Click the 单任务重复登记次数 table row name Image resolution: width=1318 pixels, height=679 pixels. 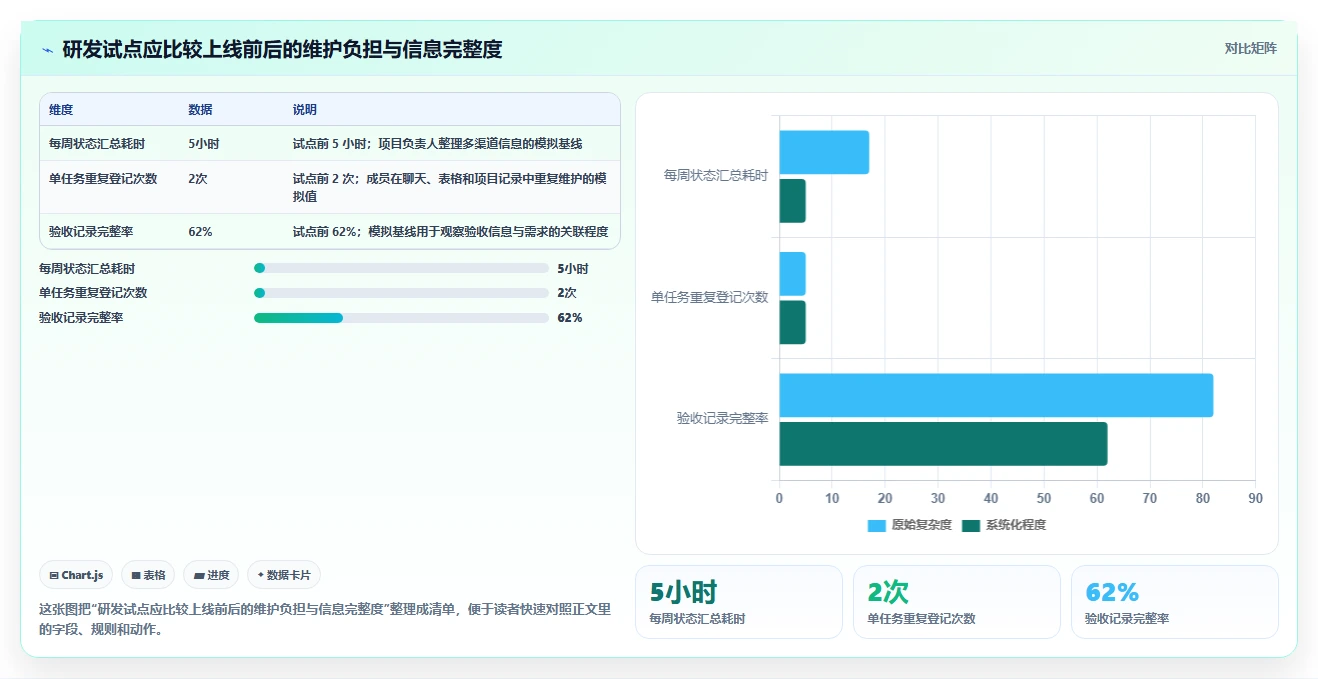103,179
